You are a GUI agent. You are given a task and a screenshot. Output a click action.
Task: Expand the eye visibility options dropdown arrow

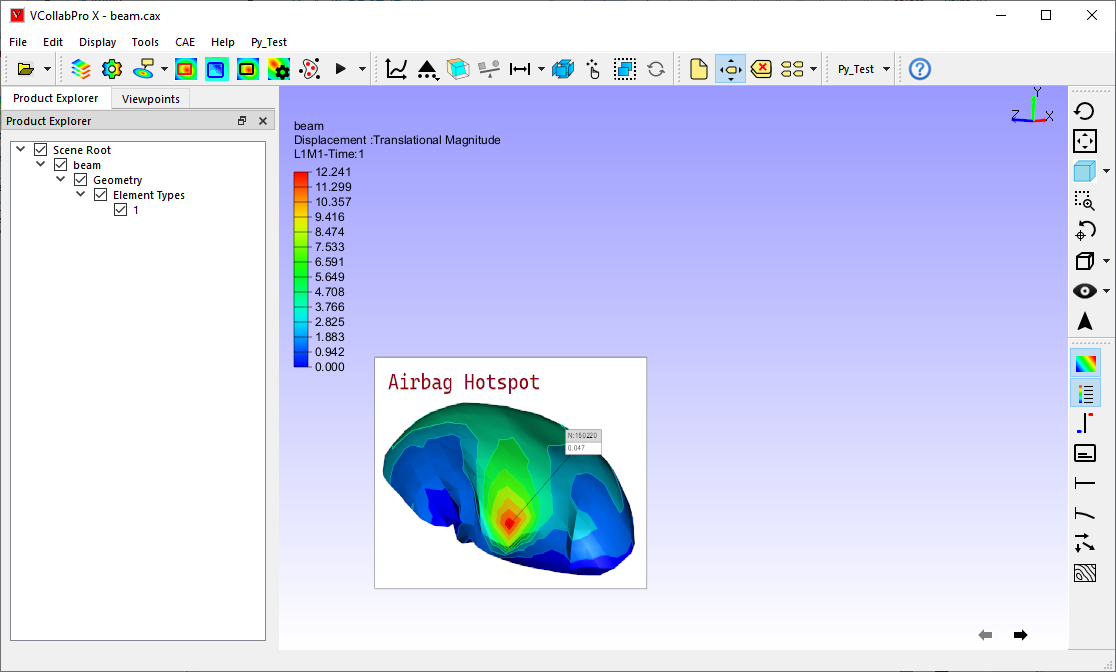click(x=1106, y=290)
